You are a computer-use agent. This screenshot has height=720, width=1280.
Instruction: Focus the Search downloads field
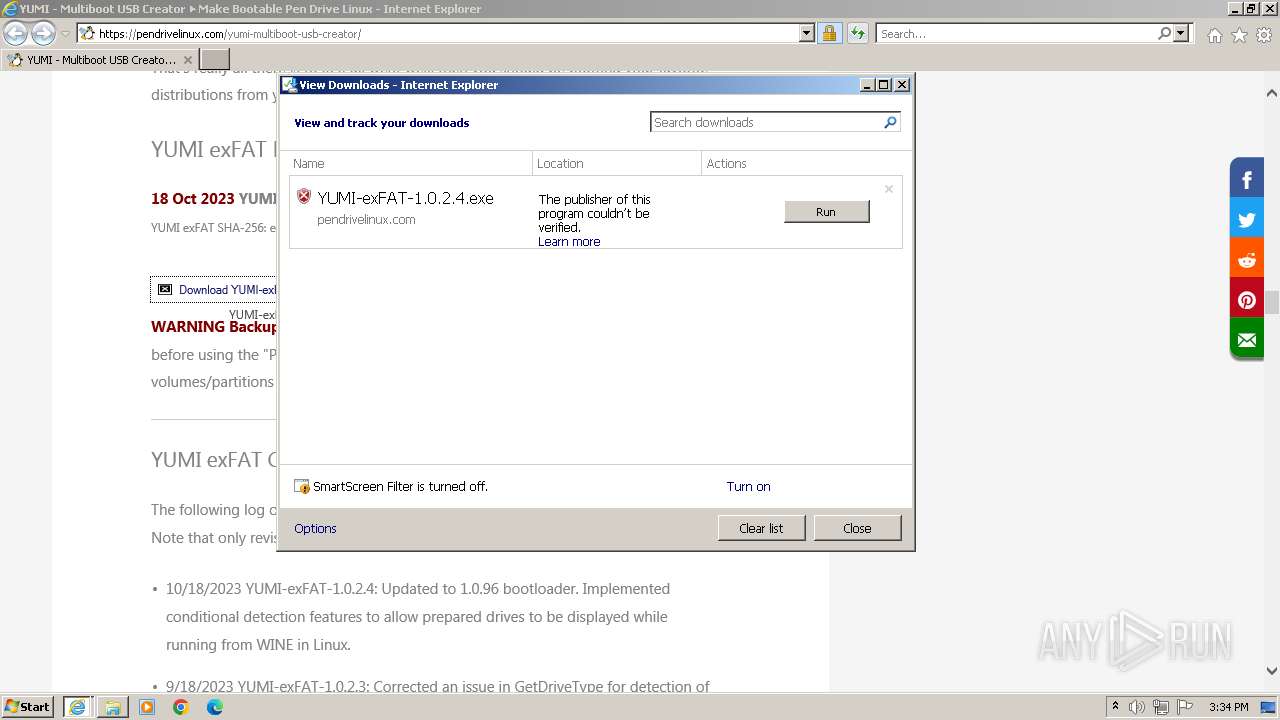(766, 122)
